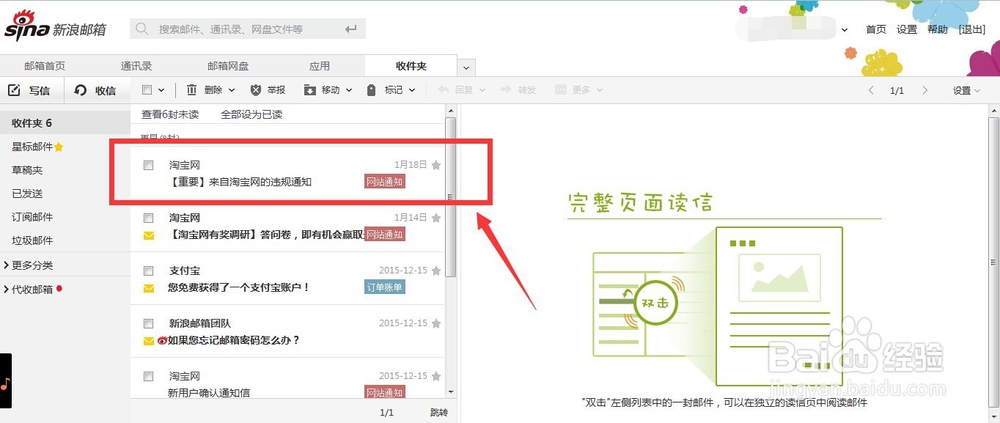Click the receive mail (收信) refresh icon
The height and width of the screenshot is (423, 1000).
pos(80,90)
